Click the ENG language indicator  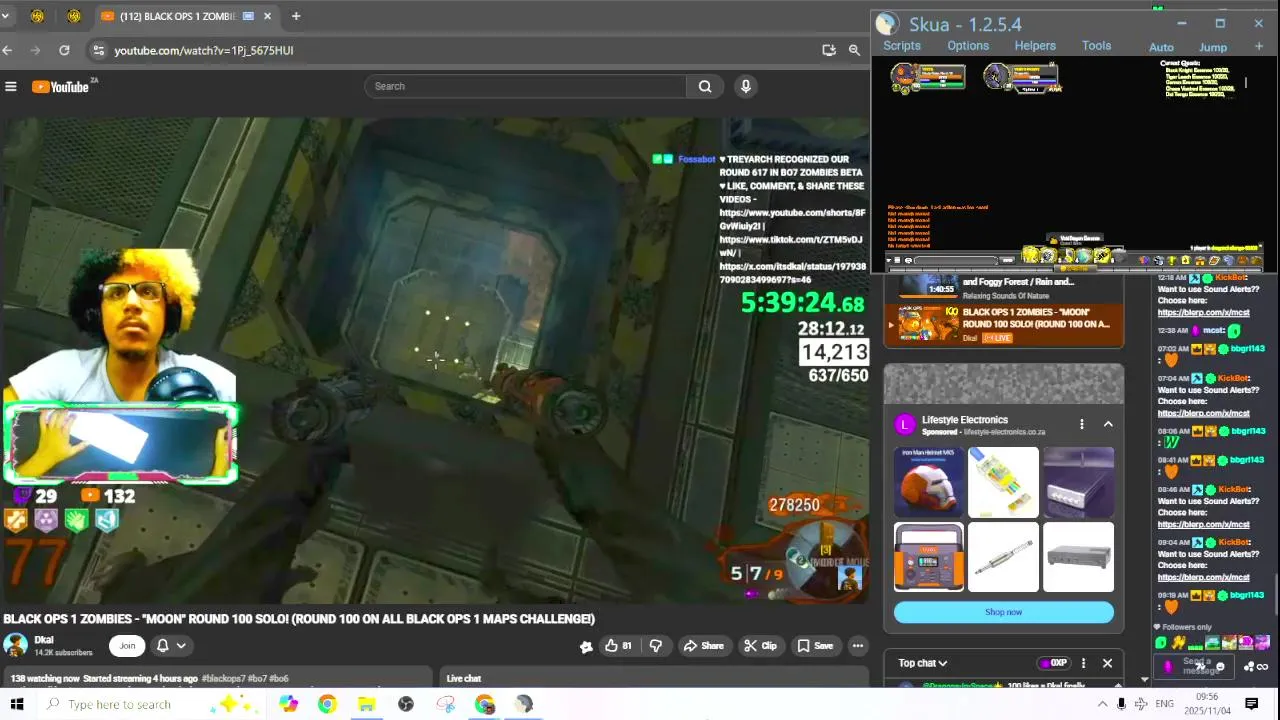1164,704
